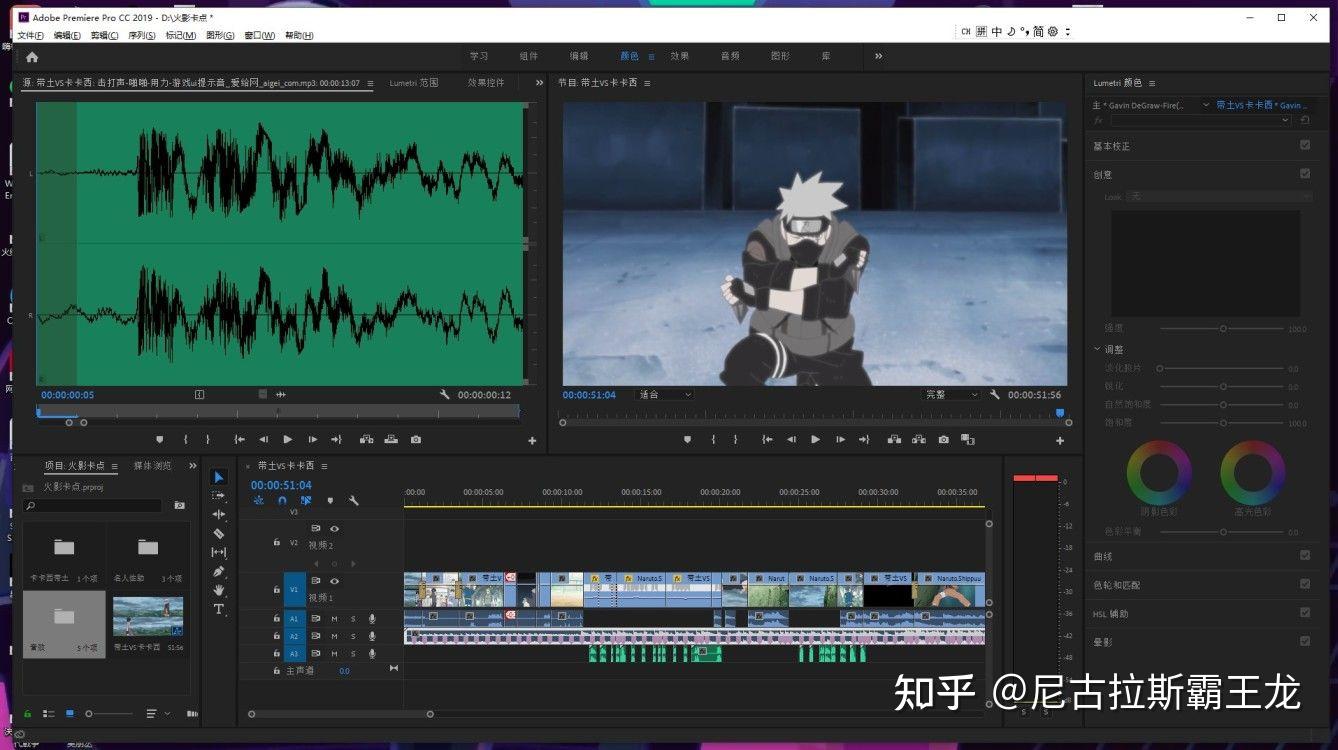
Task: Toggle snap magnet in timeline
Action: (x=282, y=500)
